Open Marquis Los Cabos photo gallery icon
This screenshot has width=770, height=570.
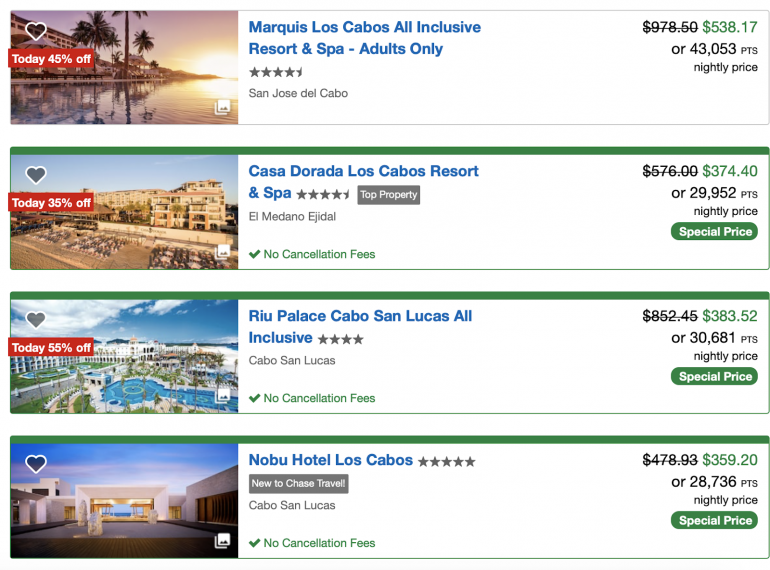(x=222, y=107)
